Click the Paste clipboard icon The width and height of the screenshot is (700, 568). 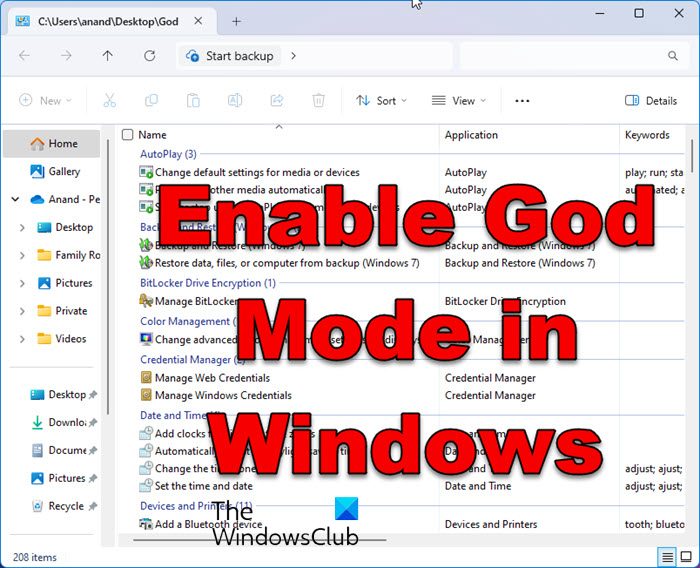tap(193, 100)
